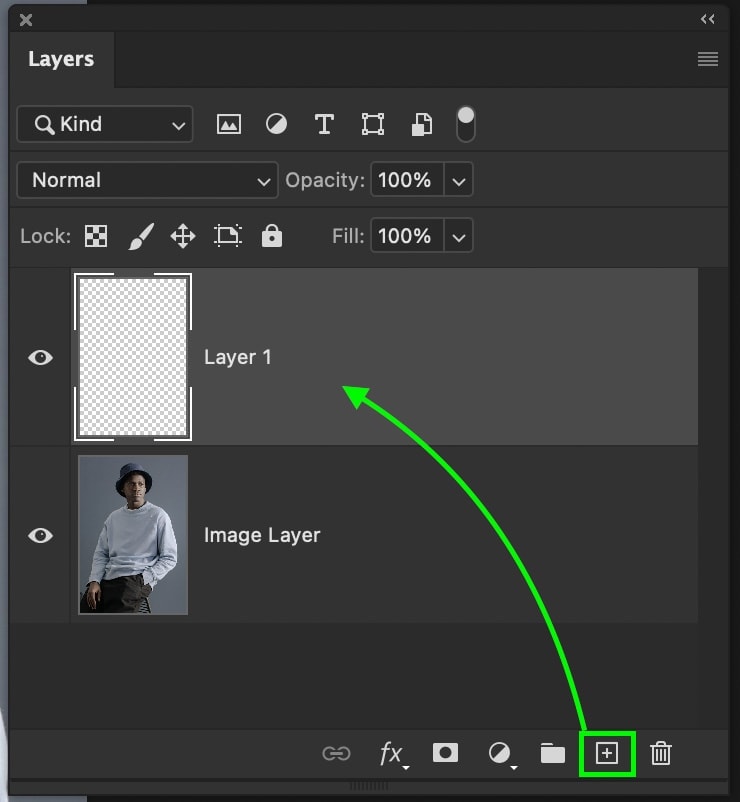The width and height of the screenshot is (740, 802).
Task: Open the Normal blend mode dropdown
Action: 148,180
